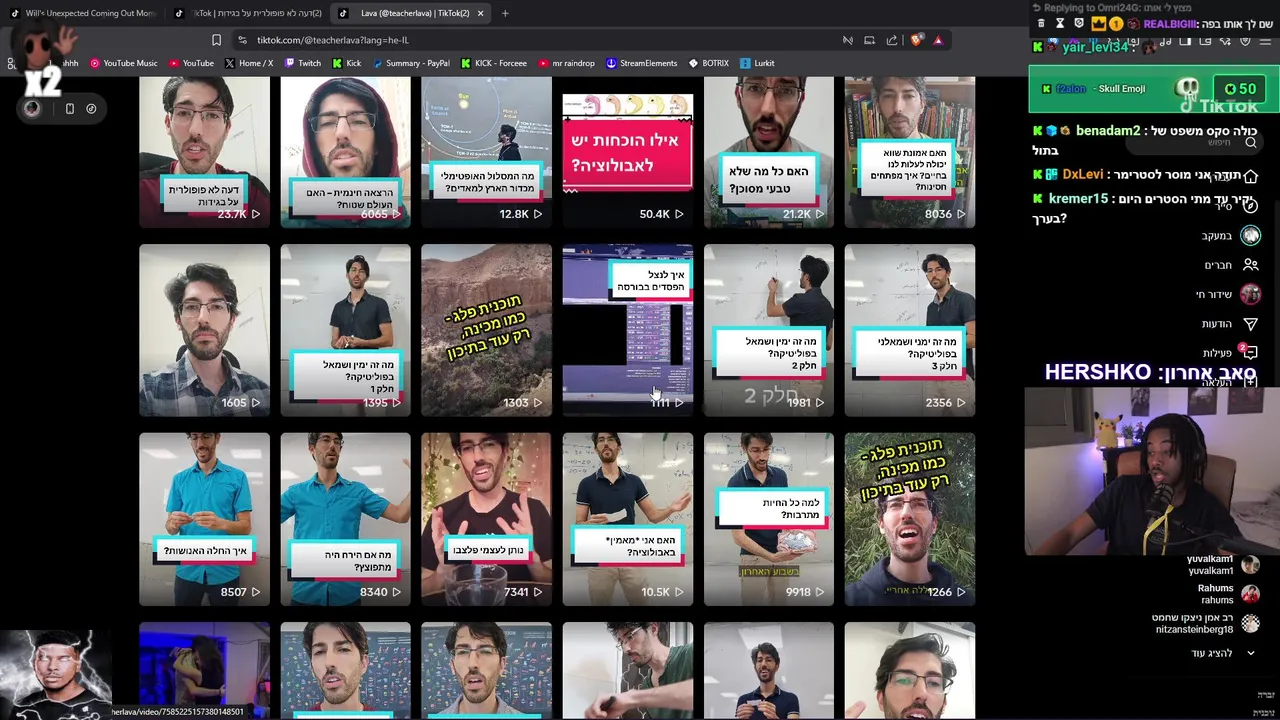Open the שידור חי LIVE sidebar item
This screenshot has height=720, width=1280.
pos(1227,294)
